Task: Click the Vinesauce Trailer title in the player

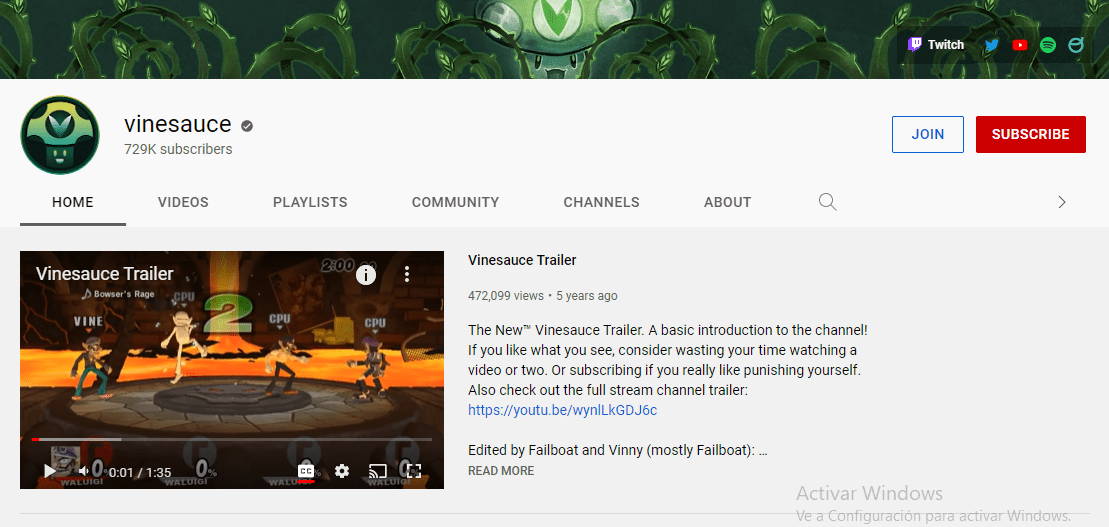Action: click(x=105, y=274)
